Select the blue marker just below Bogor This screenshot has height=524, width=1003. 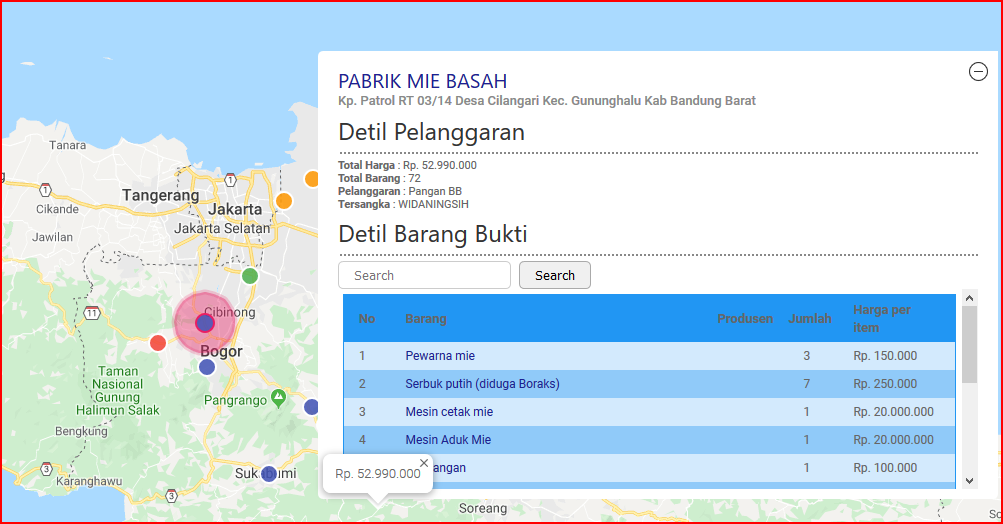(x=207, y=367)
